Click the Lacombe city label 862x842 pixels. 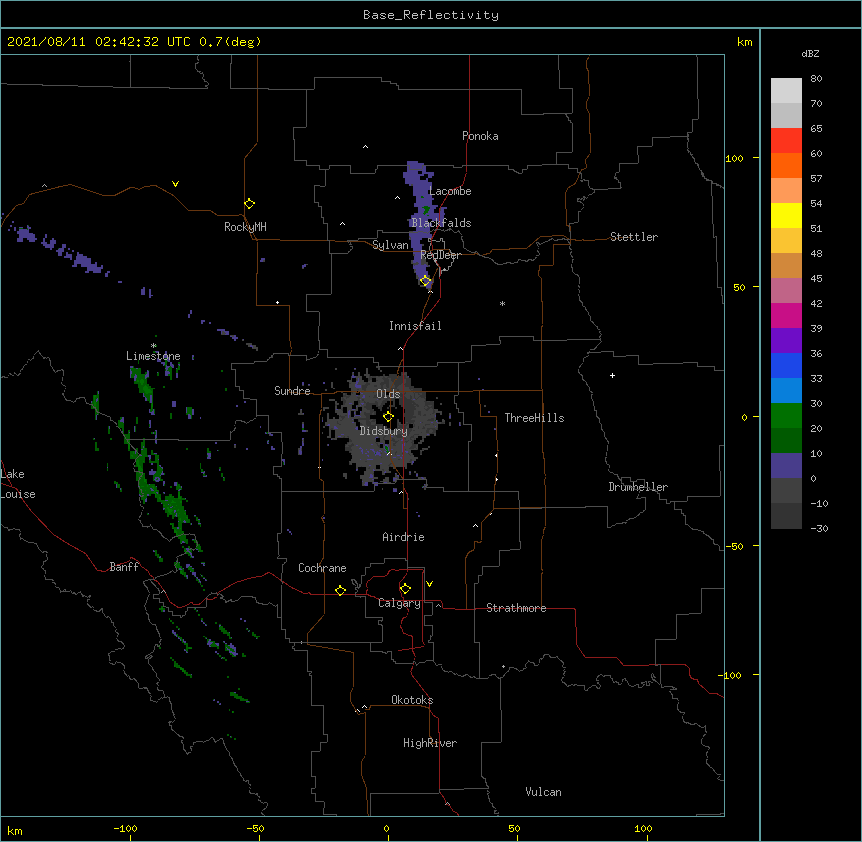click(450, 191)
